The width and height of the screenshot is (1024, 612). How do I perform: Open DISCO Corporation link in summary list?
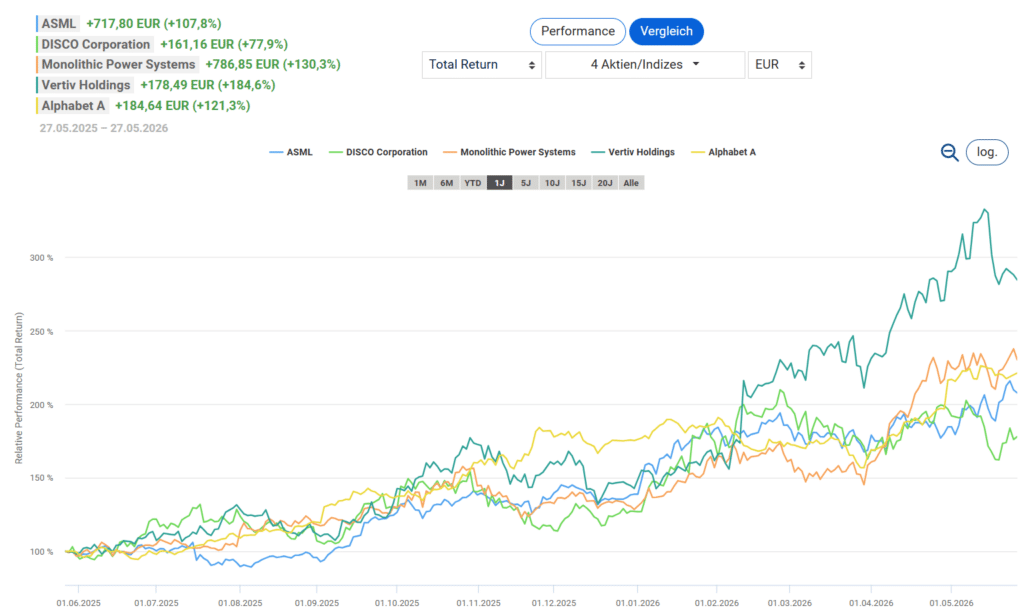(95, 44)
